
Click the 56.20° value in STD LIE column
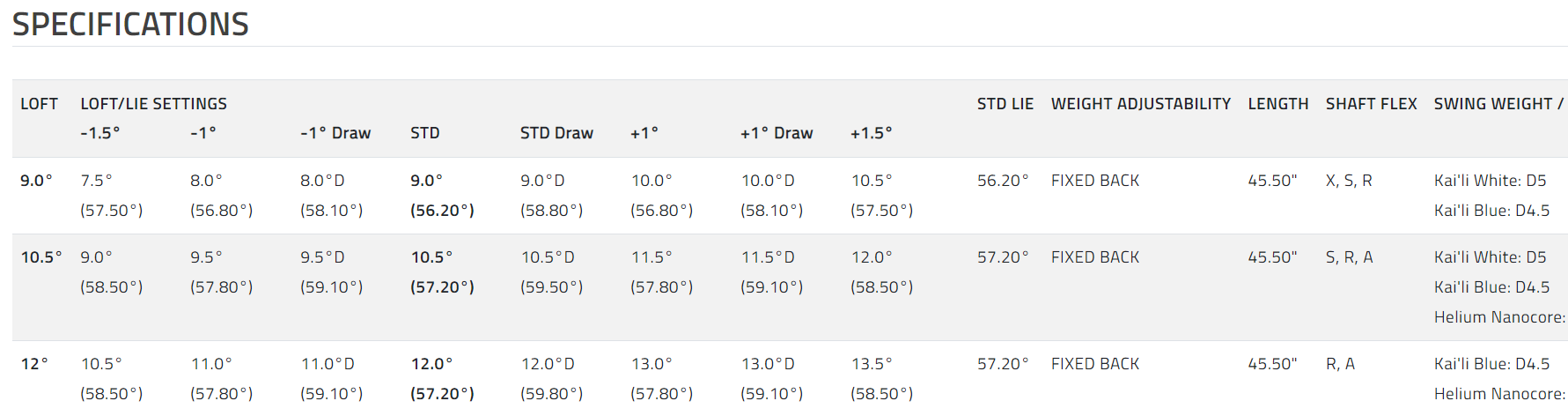tap(1003, 181)
